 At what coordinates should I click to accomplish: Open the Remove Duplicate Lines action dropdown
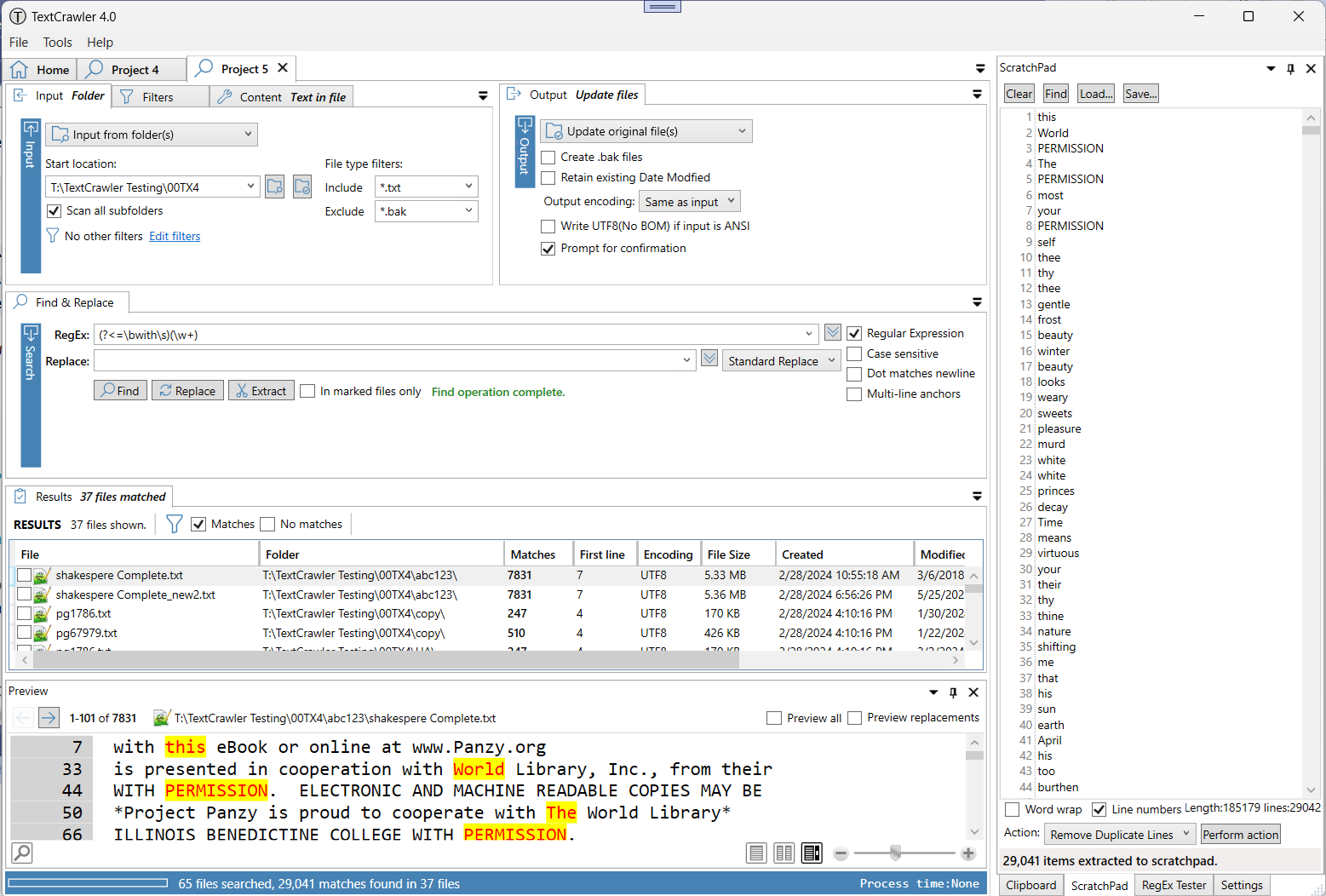click(x=1119, y=835)
